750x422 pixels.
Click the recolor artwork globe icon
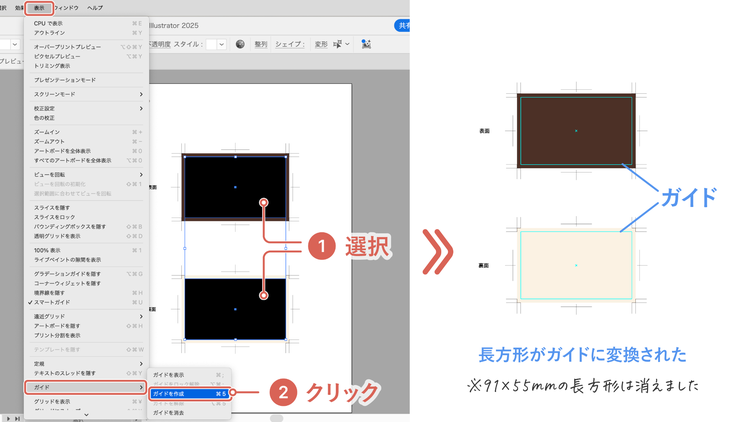[x=240, y=44]
